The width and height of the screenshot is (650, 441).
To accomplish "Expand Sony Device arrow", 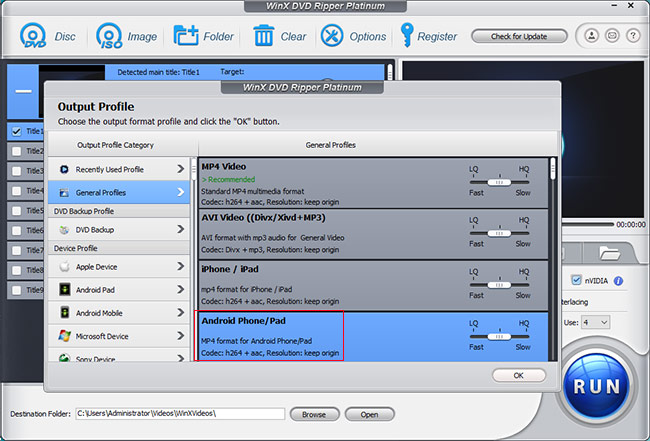I will click(x=180, y=357).
